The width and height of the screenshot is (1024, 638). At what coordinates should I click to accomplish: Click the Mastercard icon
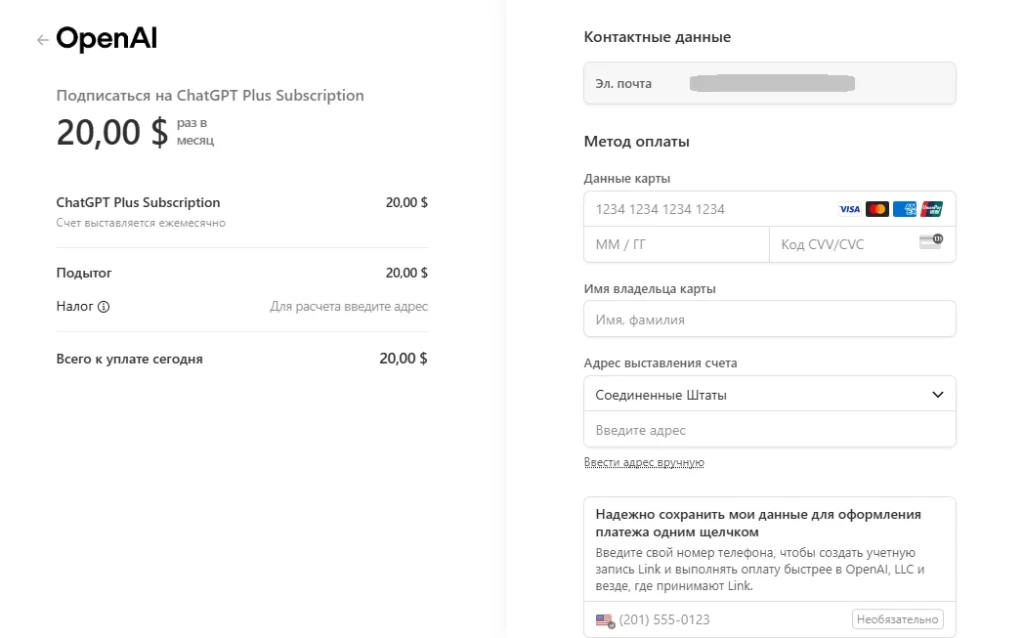click(876, 209)
